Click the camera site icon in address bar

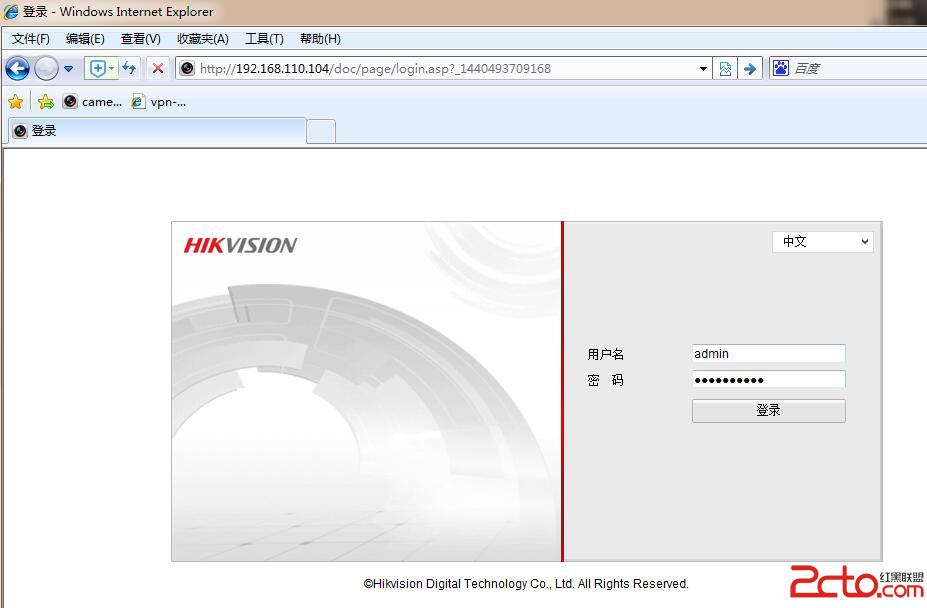(187, 69)
